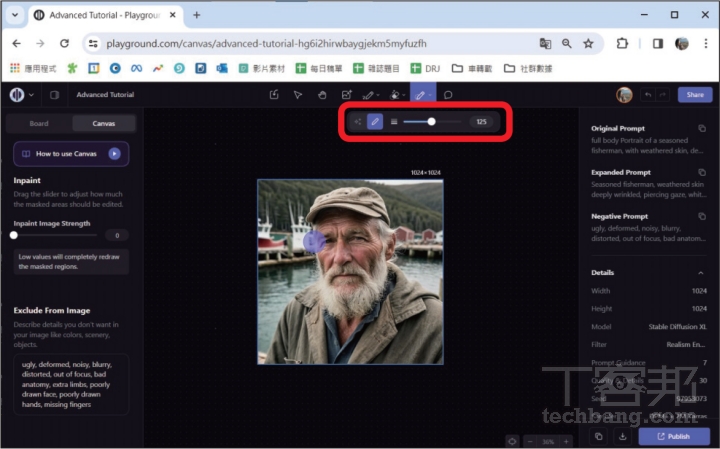Choose the pencil mask brush option
The image size is (720, 449).
click(x=375, y=122)
